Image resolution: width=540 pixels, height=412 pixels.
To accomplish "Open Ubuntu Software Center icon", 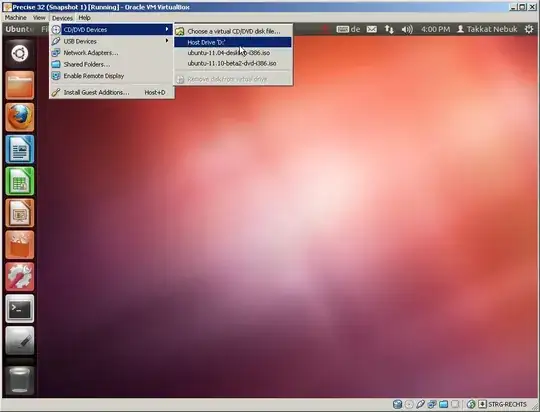I will (20, 245).
